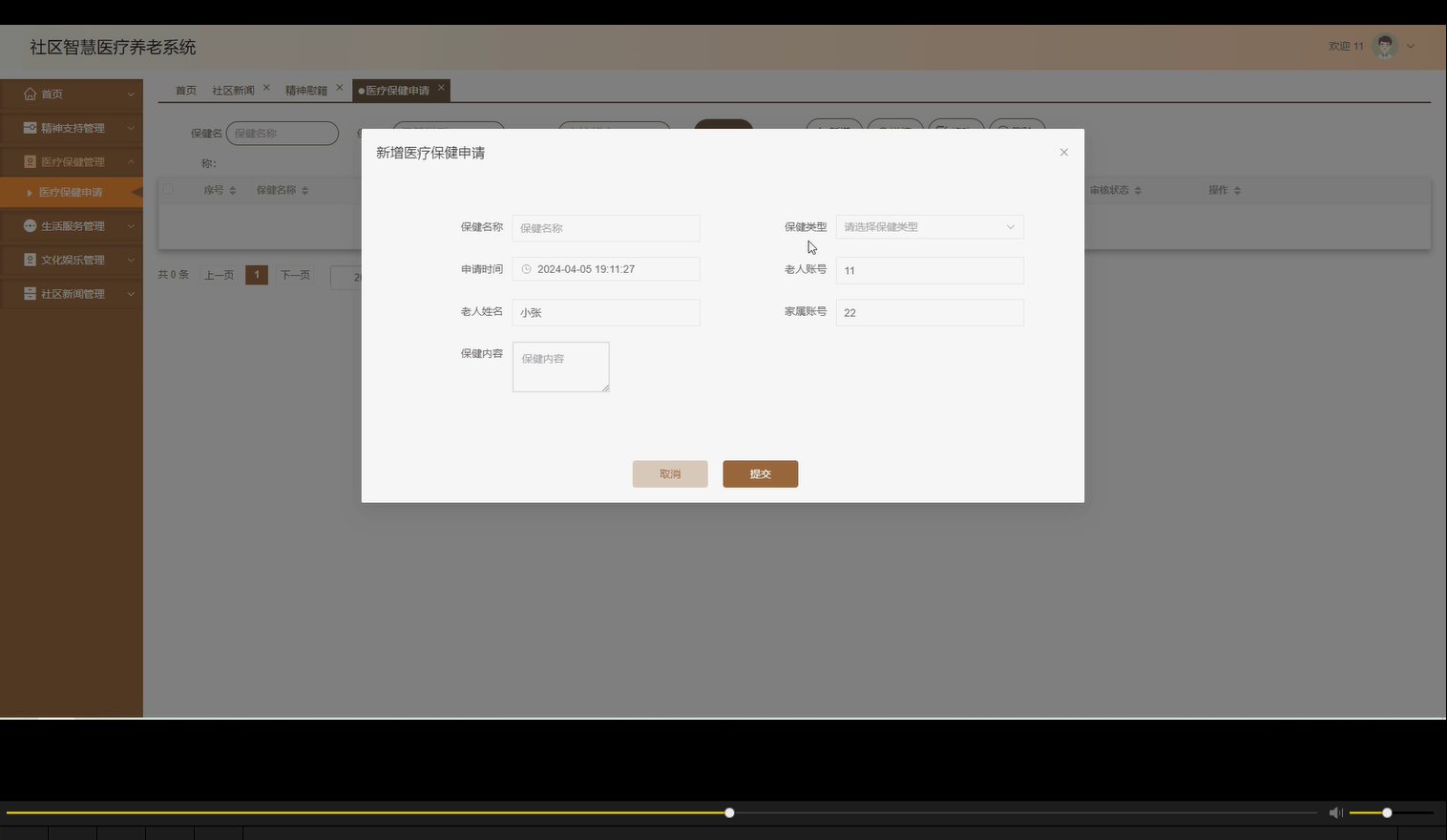Click the 社区新闻管理 sidebar icon

pos(30,294)
